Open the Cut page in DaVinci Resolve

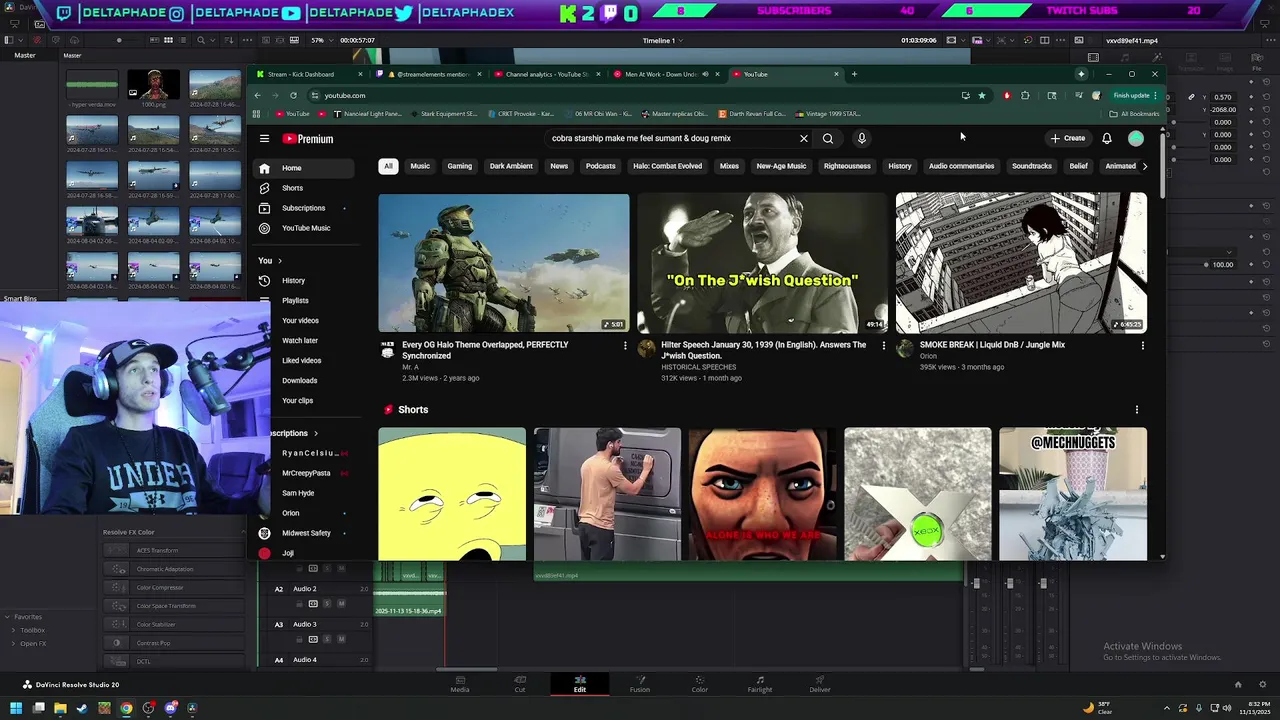click(x=519, y=684)
